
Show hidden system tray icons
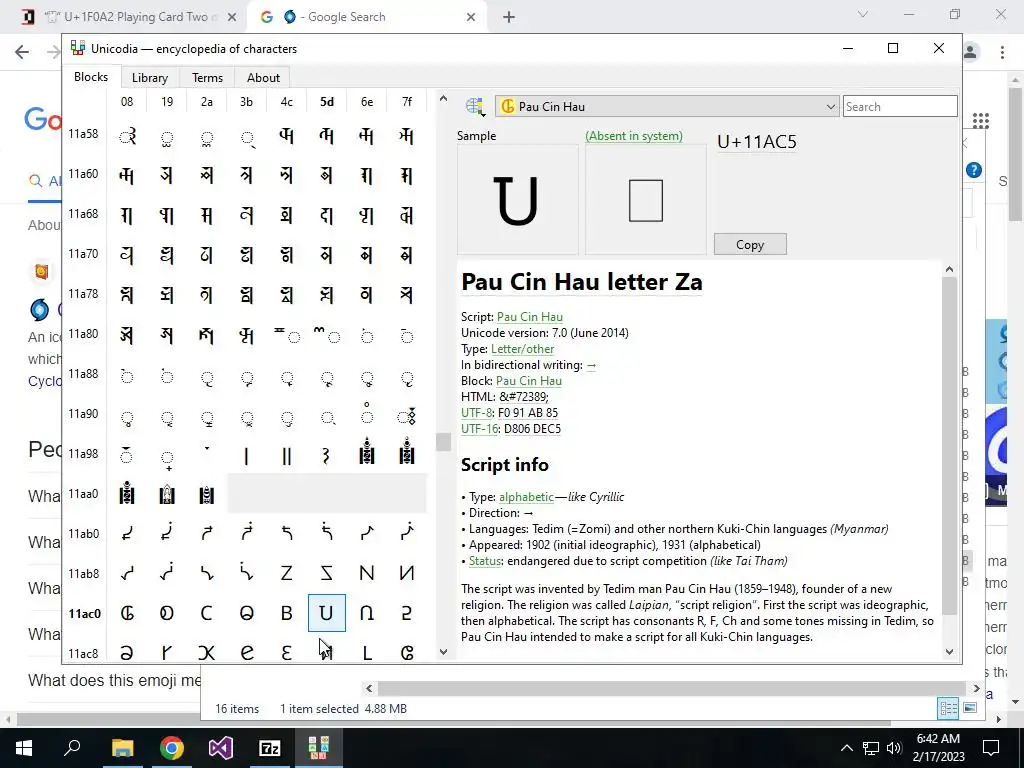pyautogui.click(x=846, y=748)
